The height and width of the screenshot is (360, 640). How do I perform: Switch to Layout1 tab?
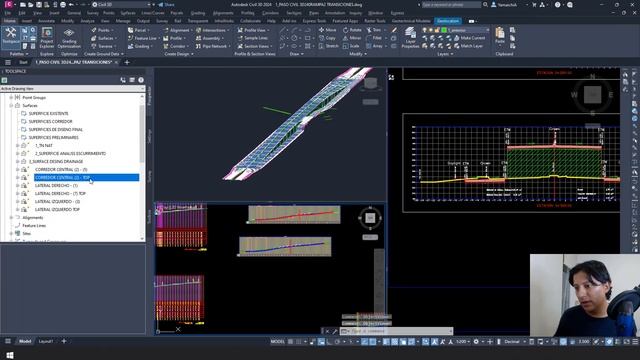pyautogui.click(x=46, y=341)
